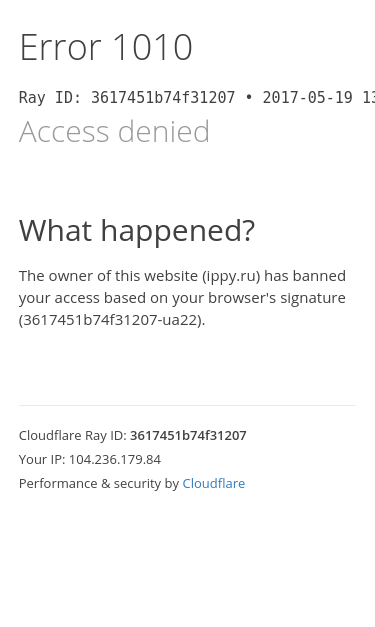Image resolution: width=375 pixels, height=627 pixels.
Task: Click the bold Cloudflare Ray ID value
Action: coord(188,435)
